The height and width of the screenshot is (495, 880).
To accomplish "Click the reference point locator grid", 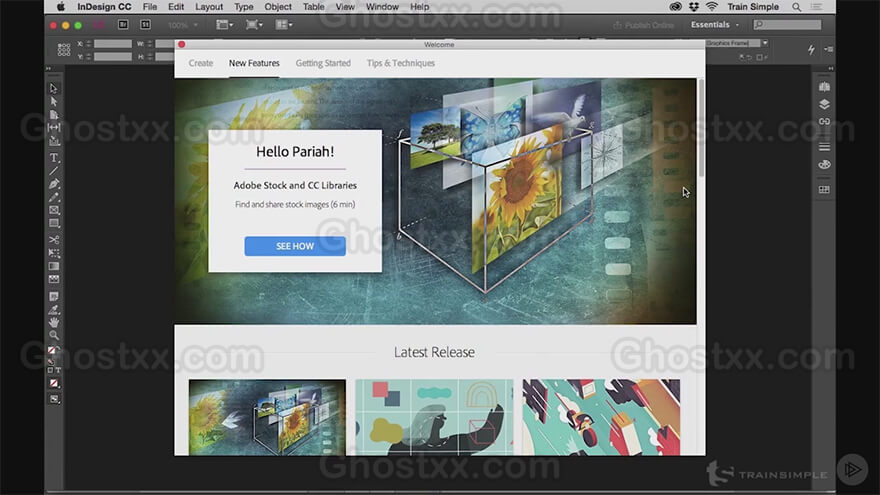I will pyautogui.click(x=64, y=50).
